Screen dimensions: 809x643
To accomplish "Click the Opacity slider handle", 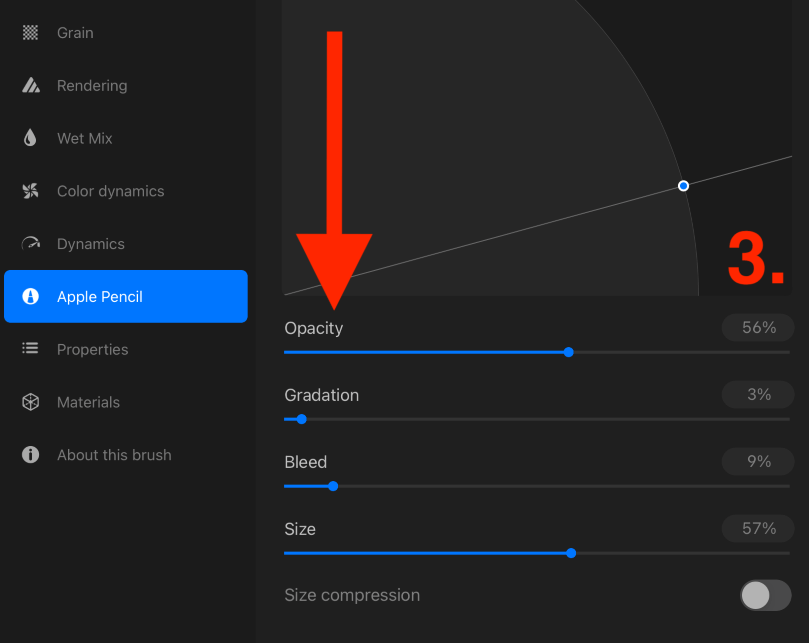I will (569, 352).
